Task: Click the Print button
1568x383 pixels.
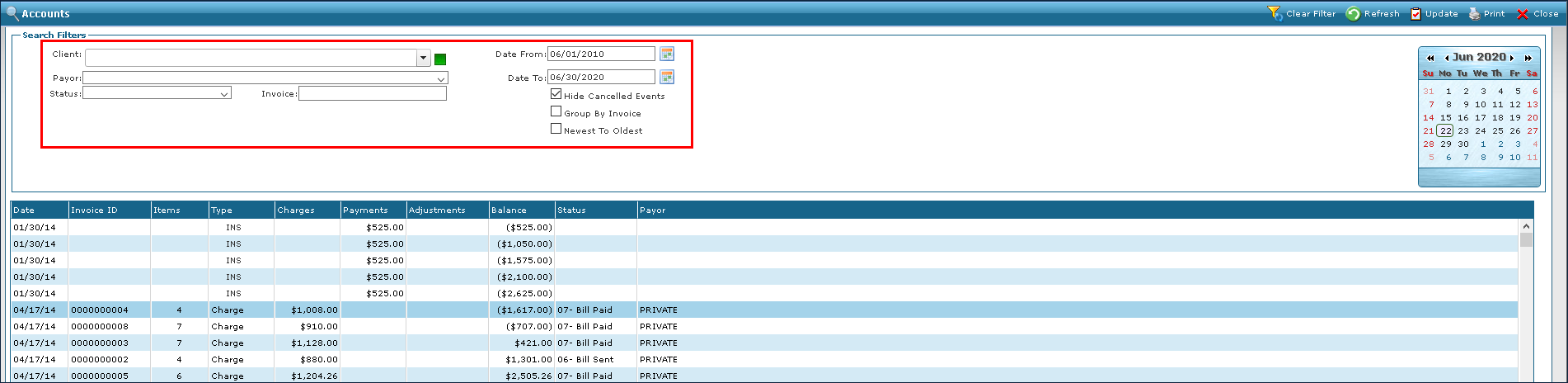Action: coord(1486,14)
